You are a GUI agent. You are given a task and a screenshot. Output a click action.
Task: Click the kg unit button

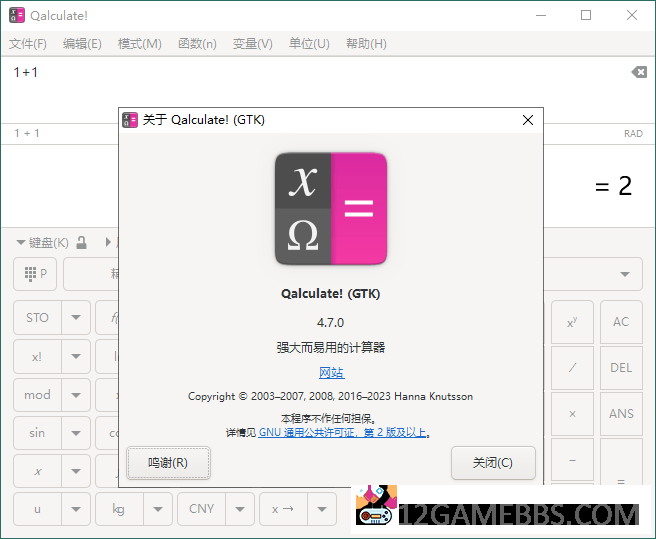[x=119, y=509]
